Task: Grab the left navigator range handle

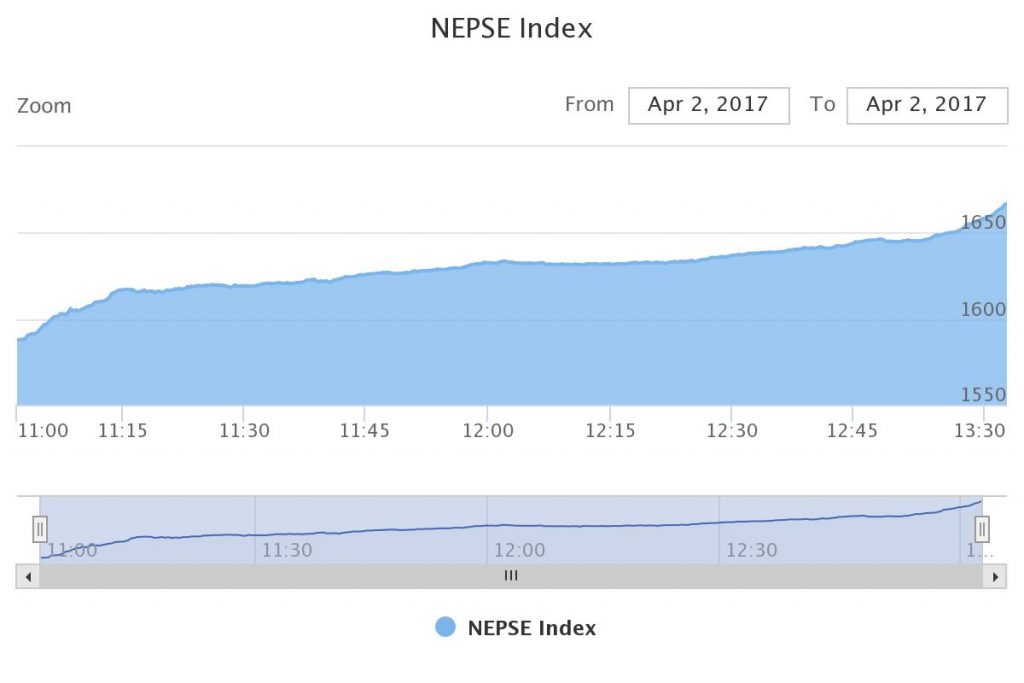Action: pos(40,528)
